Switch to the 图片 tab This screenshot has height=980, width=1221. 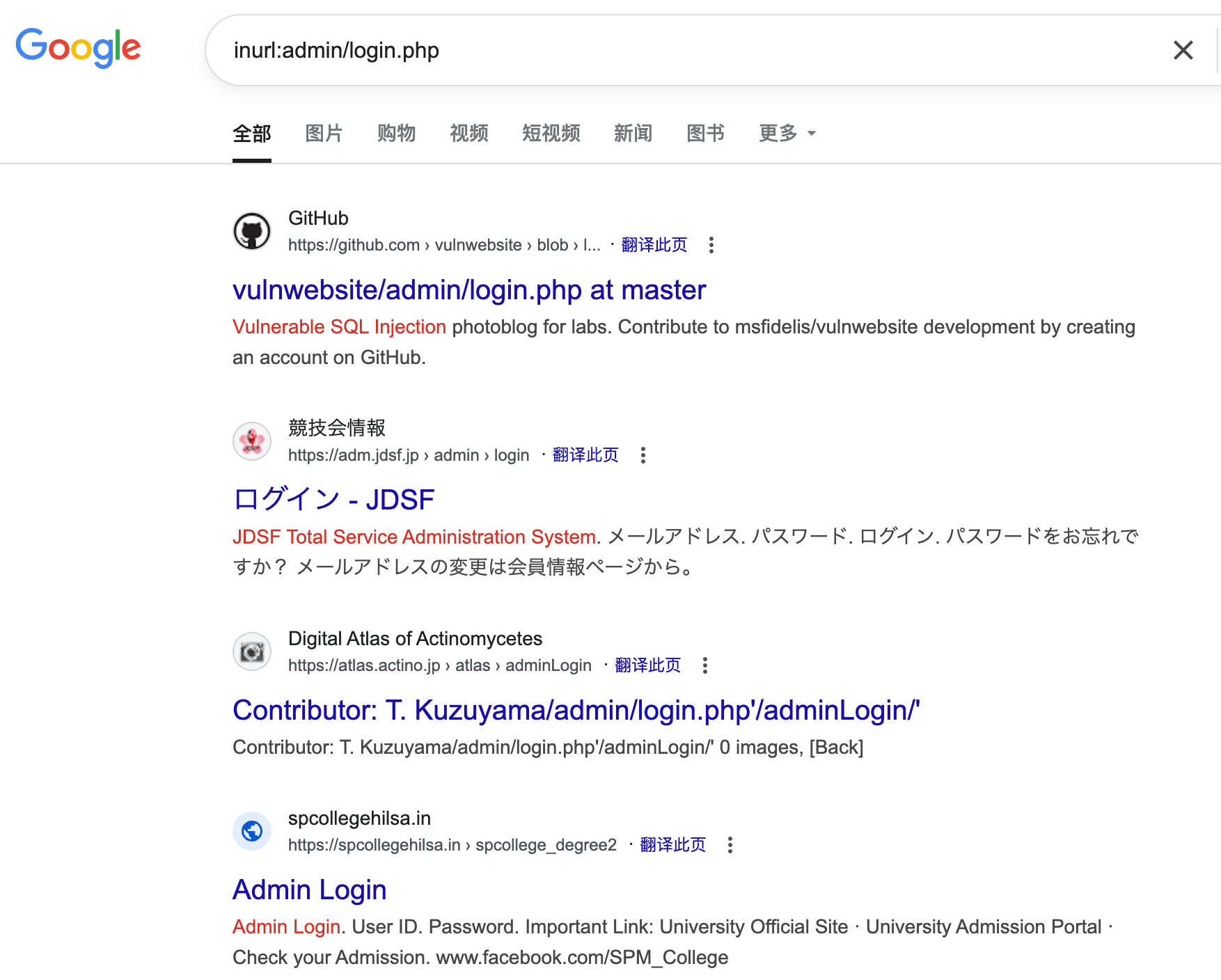(x=323, y=134)
